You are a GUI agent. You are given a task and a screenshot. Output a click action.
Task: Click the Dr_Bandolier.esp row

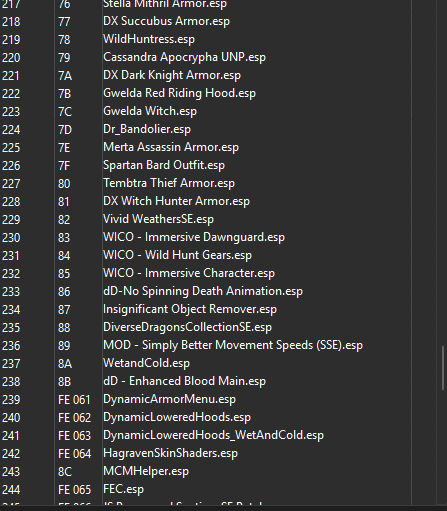tap(147, 129)
